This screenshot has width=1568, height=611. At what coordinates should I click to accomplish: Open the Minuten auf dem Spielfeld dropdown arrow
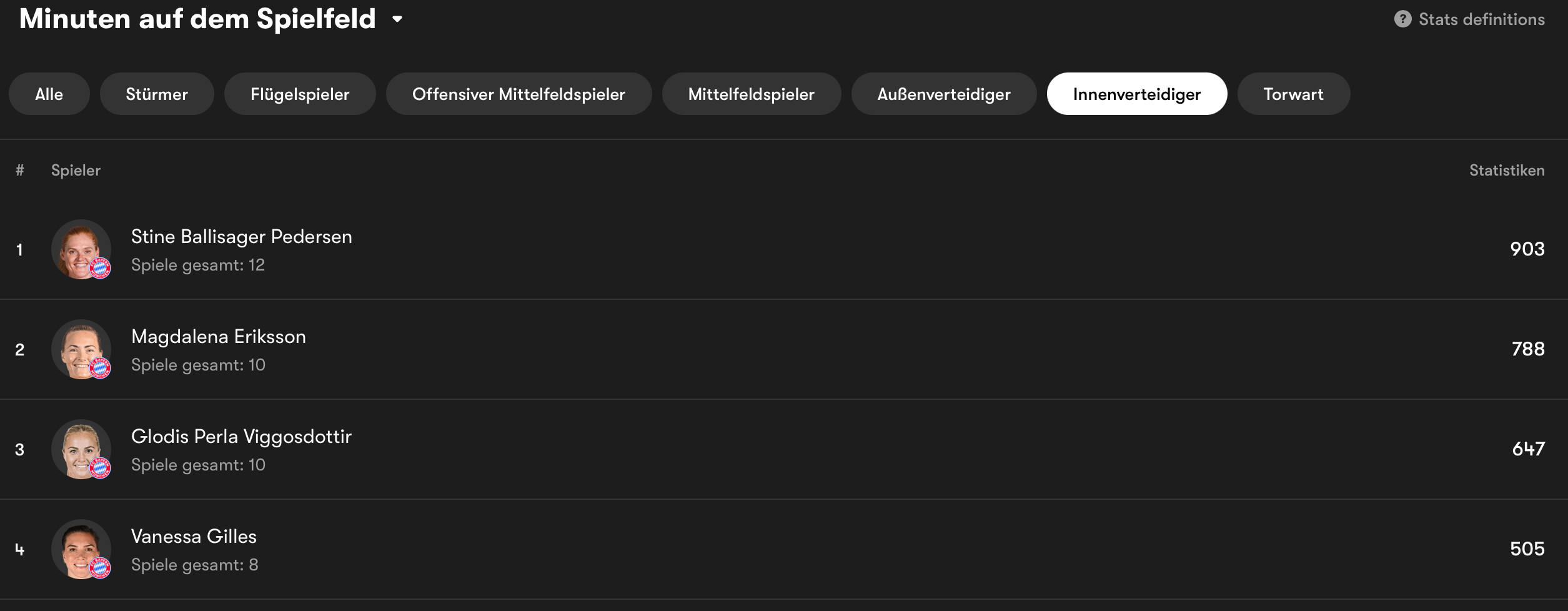[397, 19]
